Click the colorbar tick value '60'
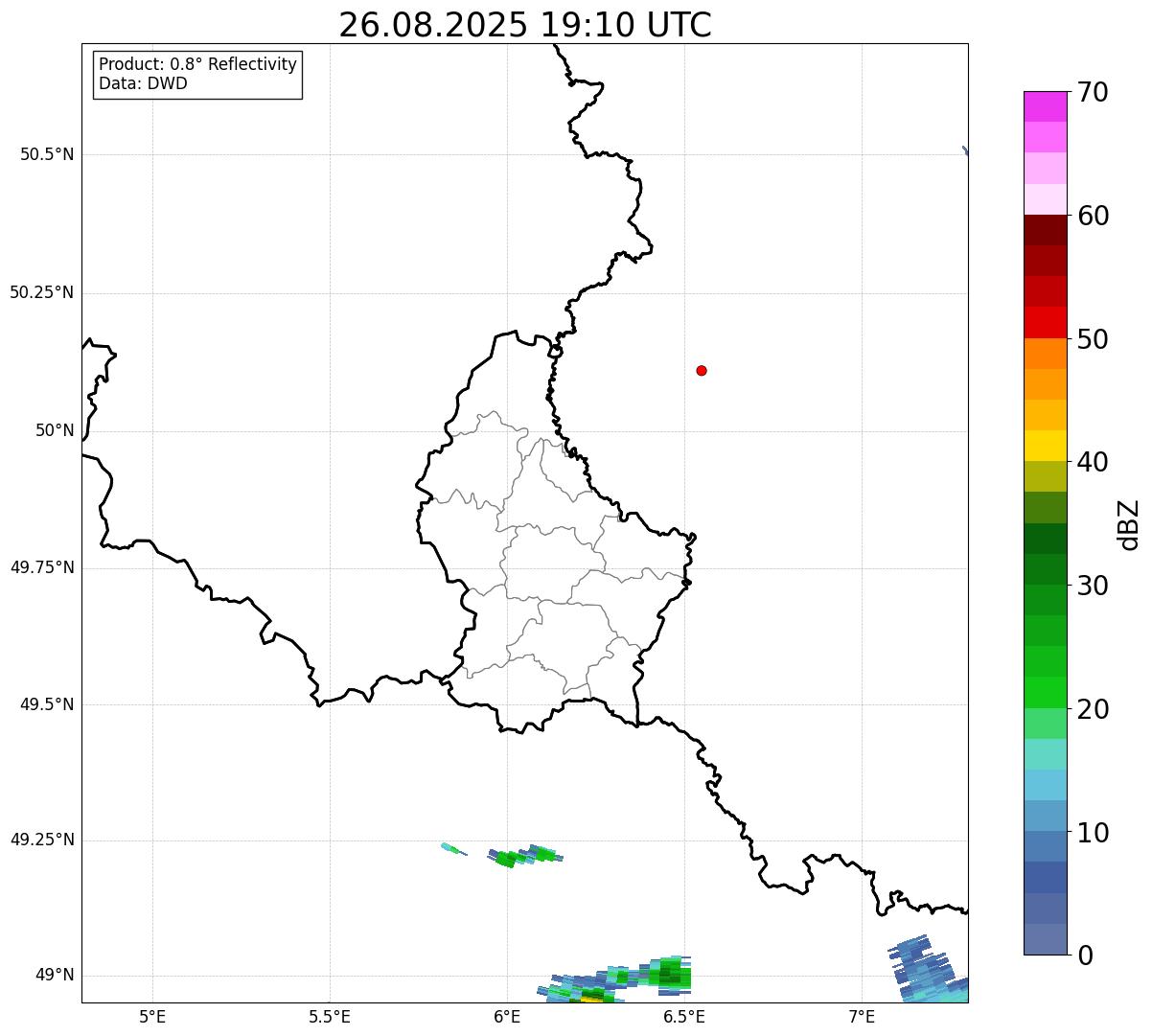 (x=1093, y=216)
